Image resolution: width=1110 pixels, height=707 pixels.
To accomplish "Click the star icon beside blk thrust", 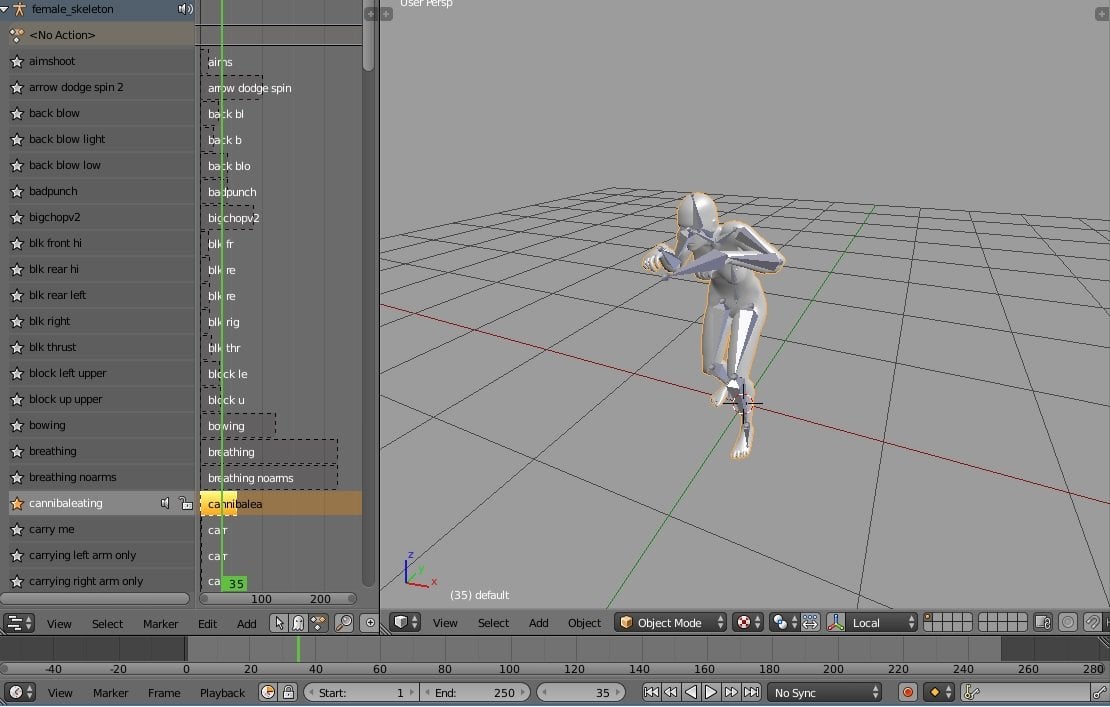I will [17, 347].
